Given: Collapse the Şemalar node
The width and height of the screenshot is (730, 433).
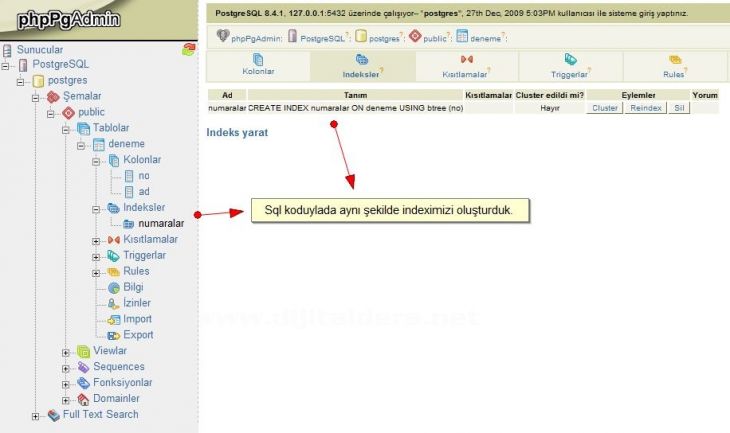Looking at the screenshot, I should 36,98.
